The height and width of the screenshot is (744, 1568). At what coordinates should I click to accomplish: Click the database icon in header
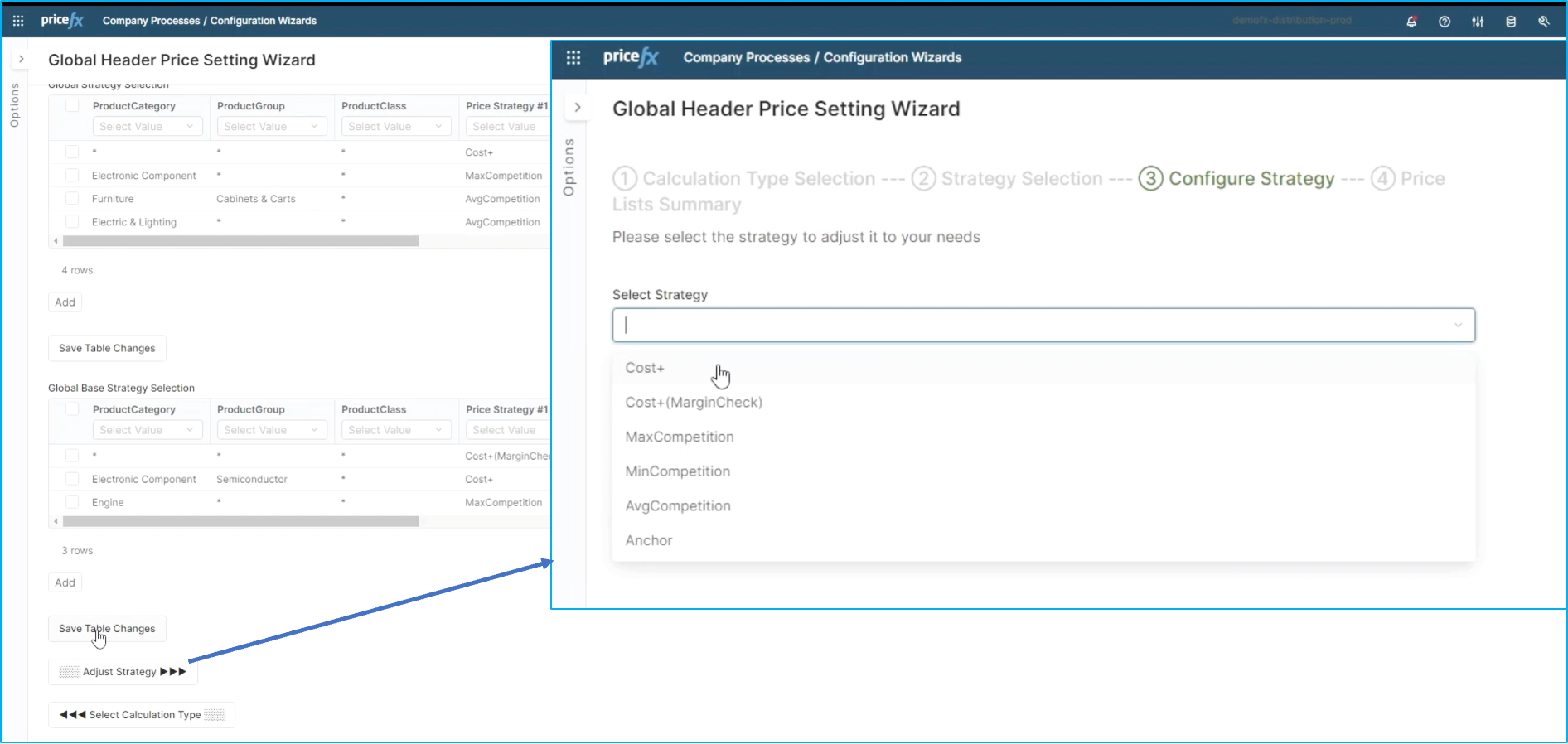[1511, 22]
